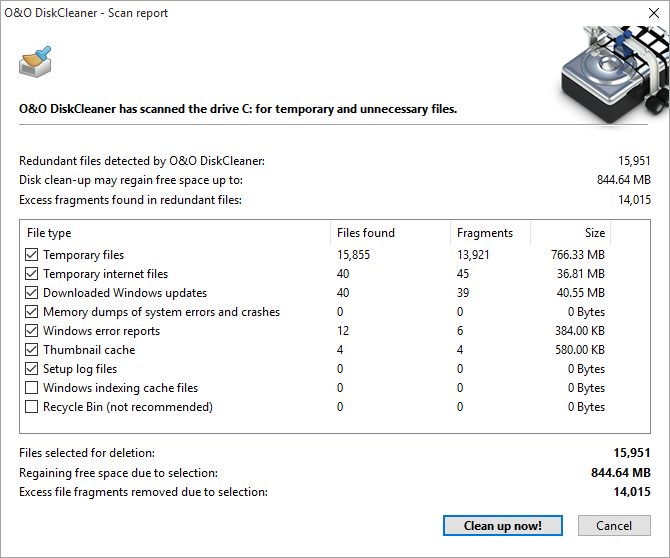Click 'Files selected for deletion:' label
This screenshot has height=558, width=670.
click(x=87, y=453)
